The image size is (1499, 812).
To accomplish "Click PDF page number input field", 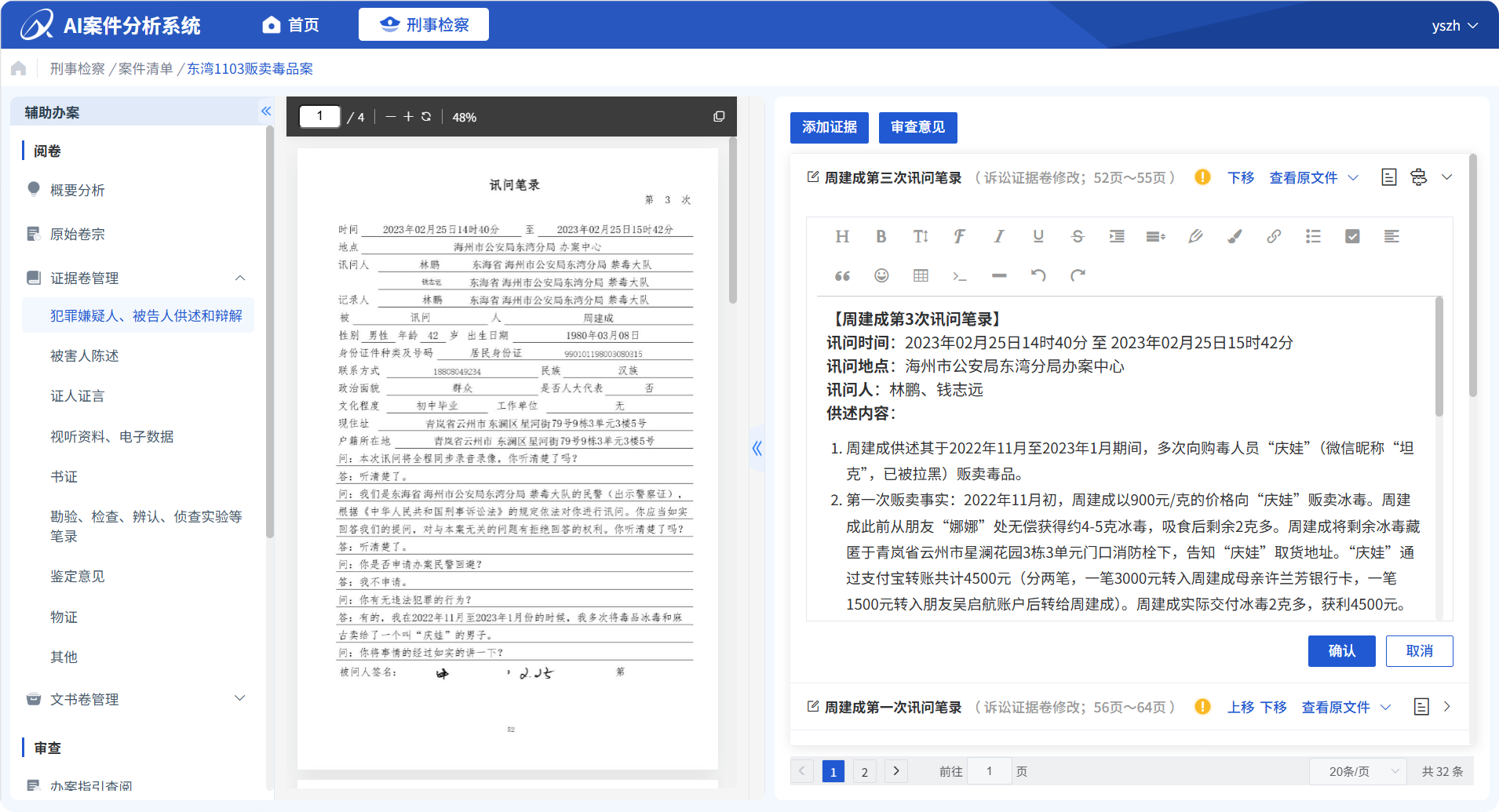I will coord(320,116).
